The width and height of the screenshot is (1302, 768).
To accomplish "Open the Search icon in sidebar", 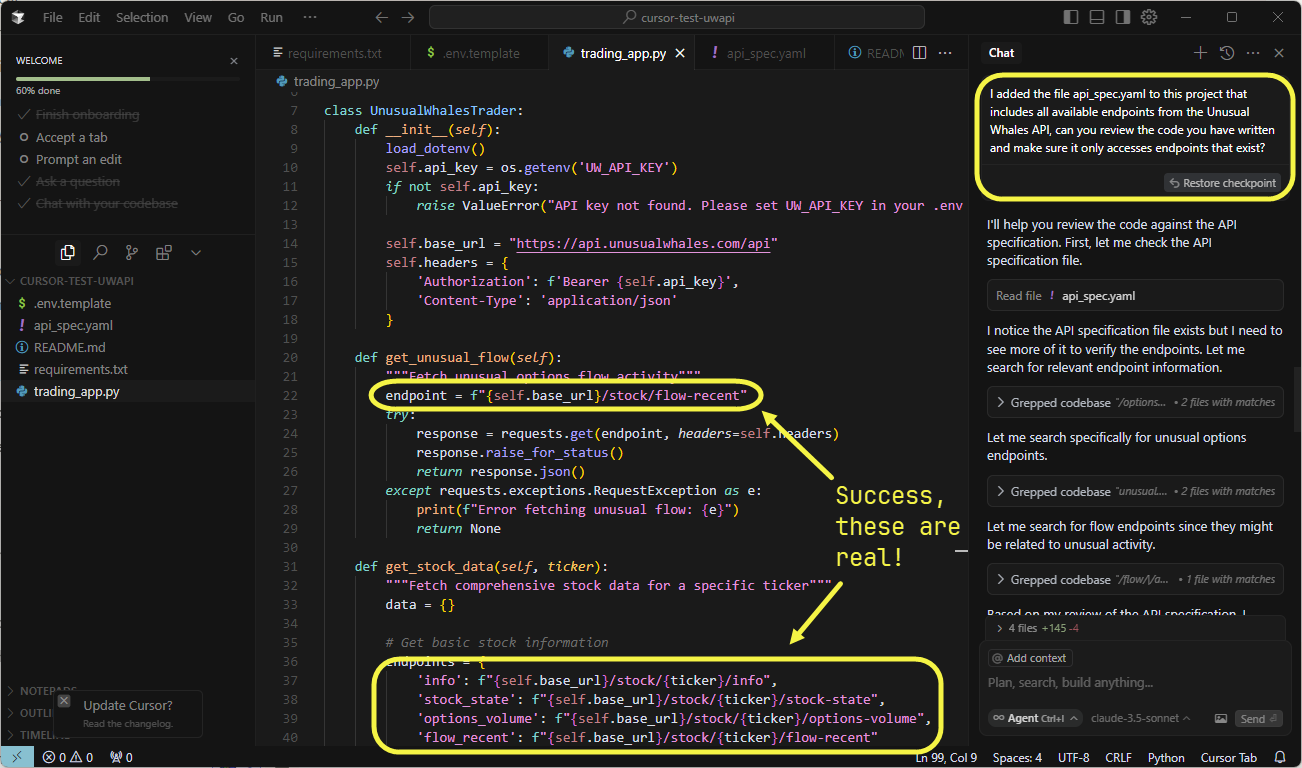I will 100,252.
